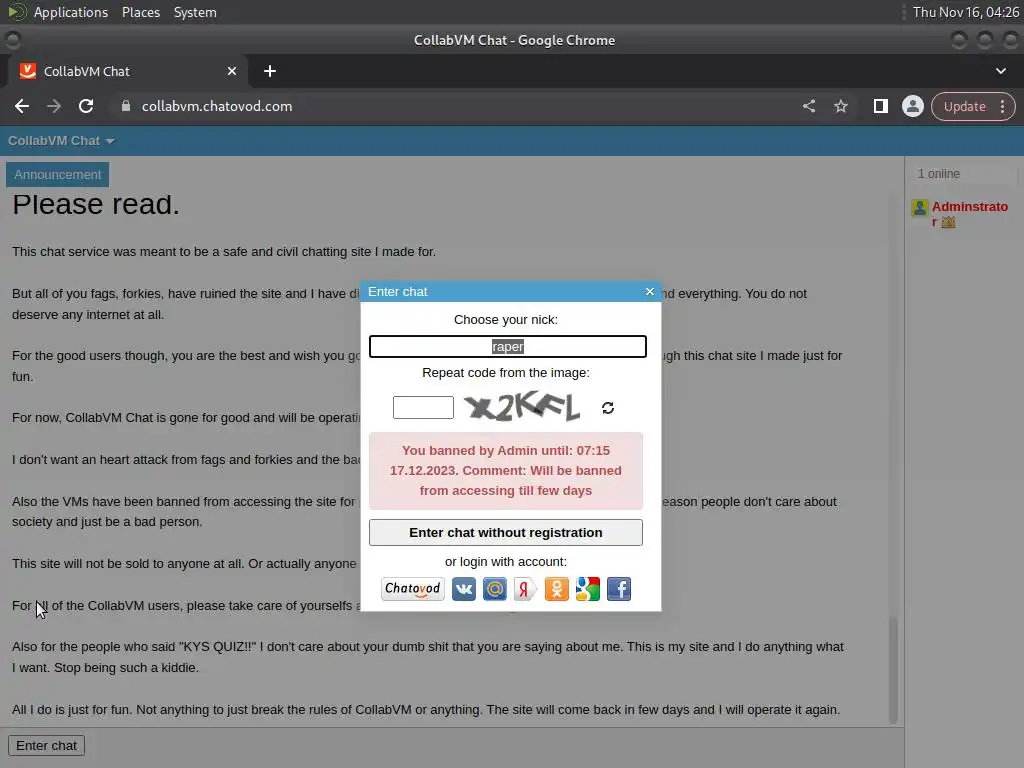Log in with Chatovod account
Image resolution: width=1024 pixels, height=768 pixels.
coord(413,589)
